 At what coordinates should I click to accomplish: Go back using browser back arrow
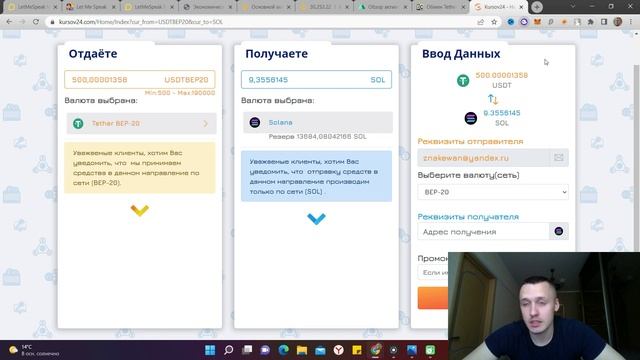click(9, 22)
